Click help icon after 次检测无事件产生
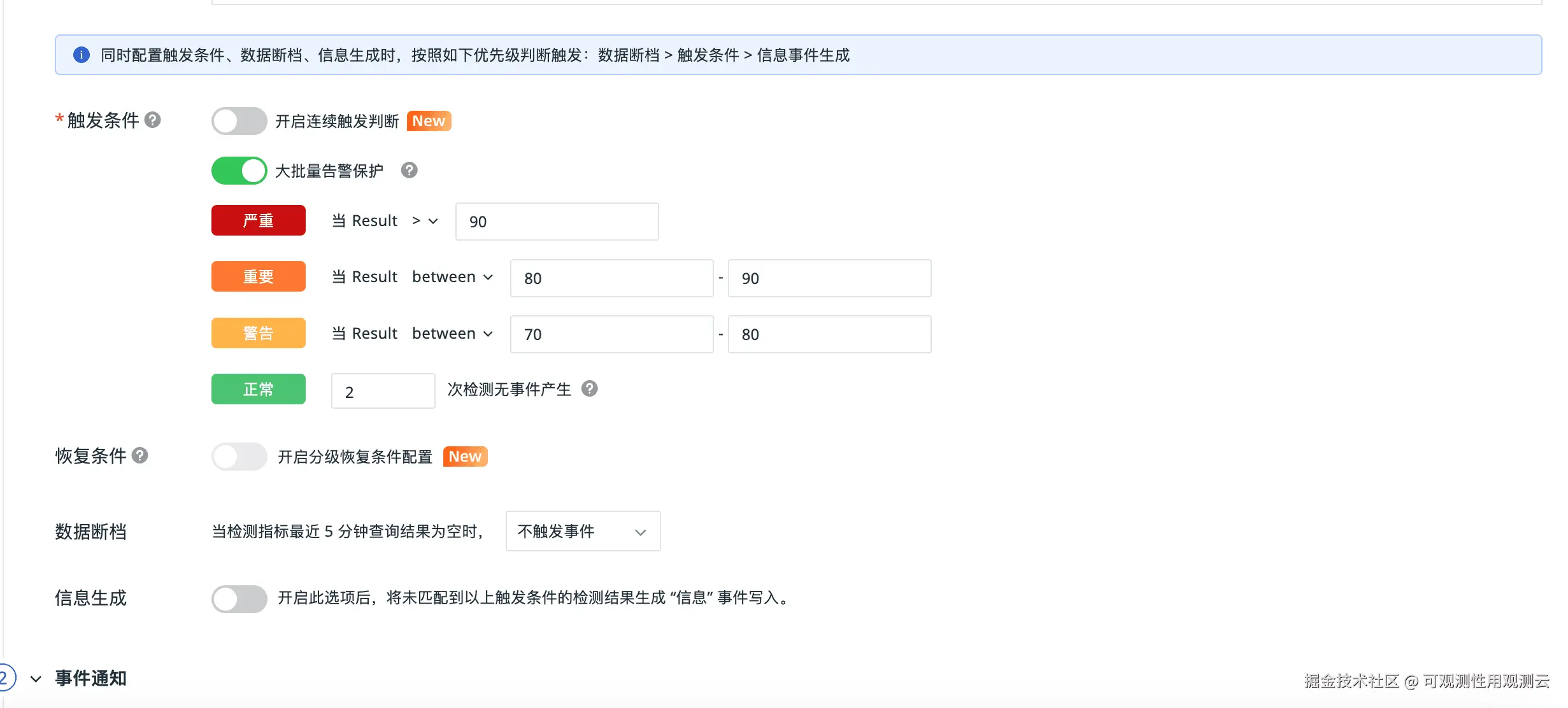 [590, 388]
